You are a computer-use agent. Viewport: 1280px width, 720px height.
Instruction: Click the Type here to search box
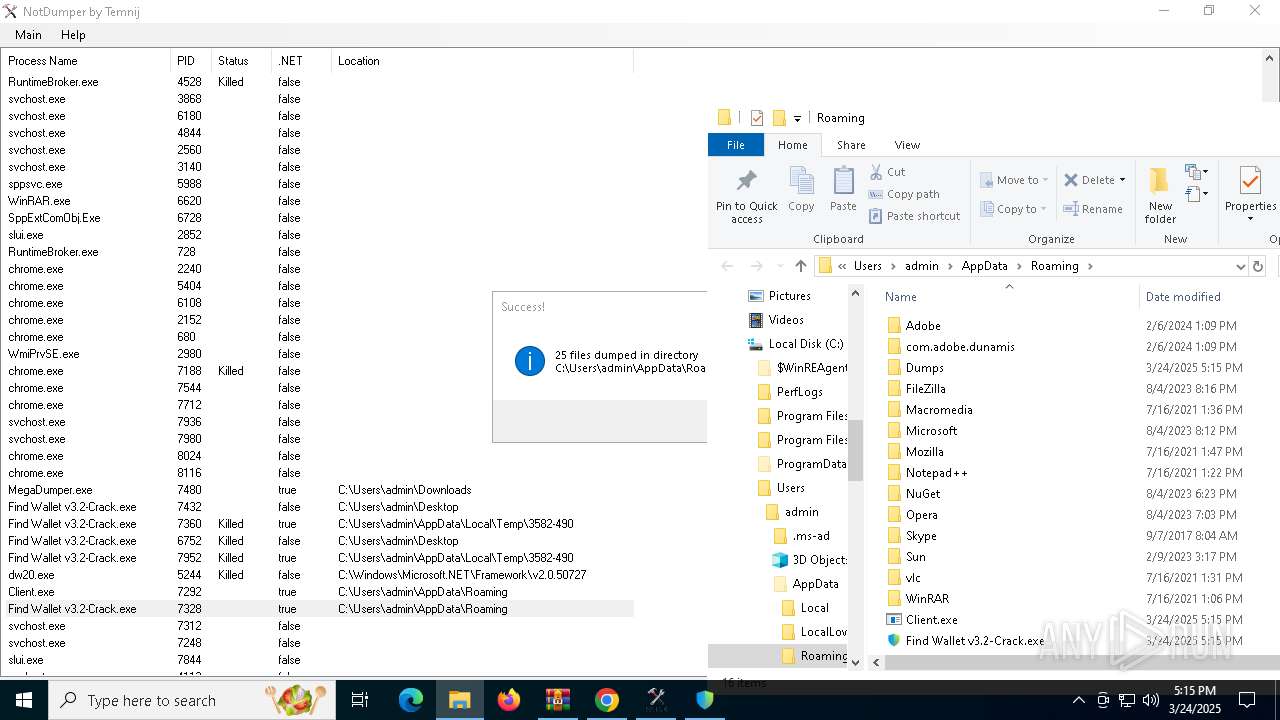191,700
